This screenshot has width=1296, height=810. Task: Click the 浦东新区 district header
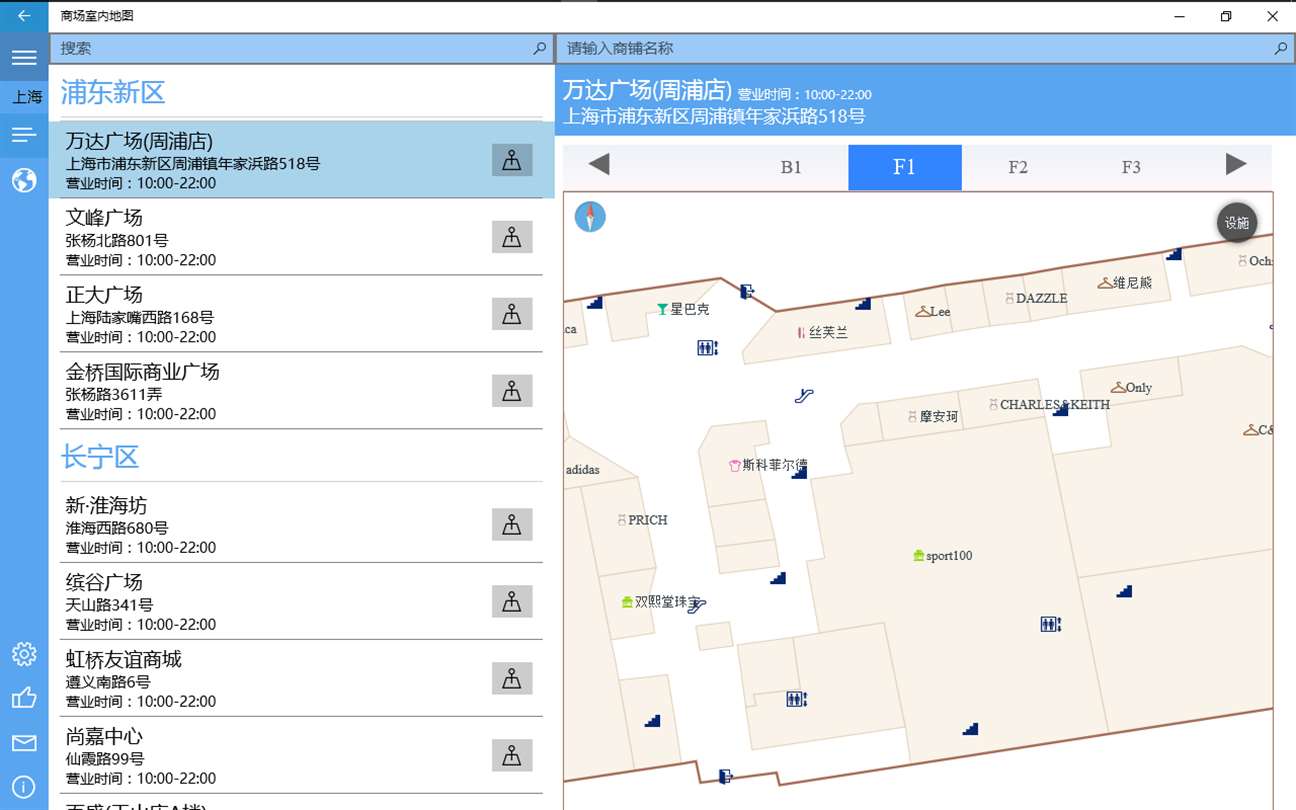113,93
